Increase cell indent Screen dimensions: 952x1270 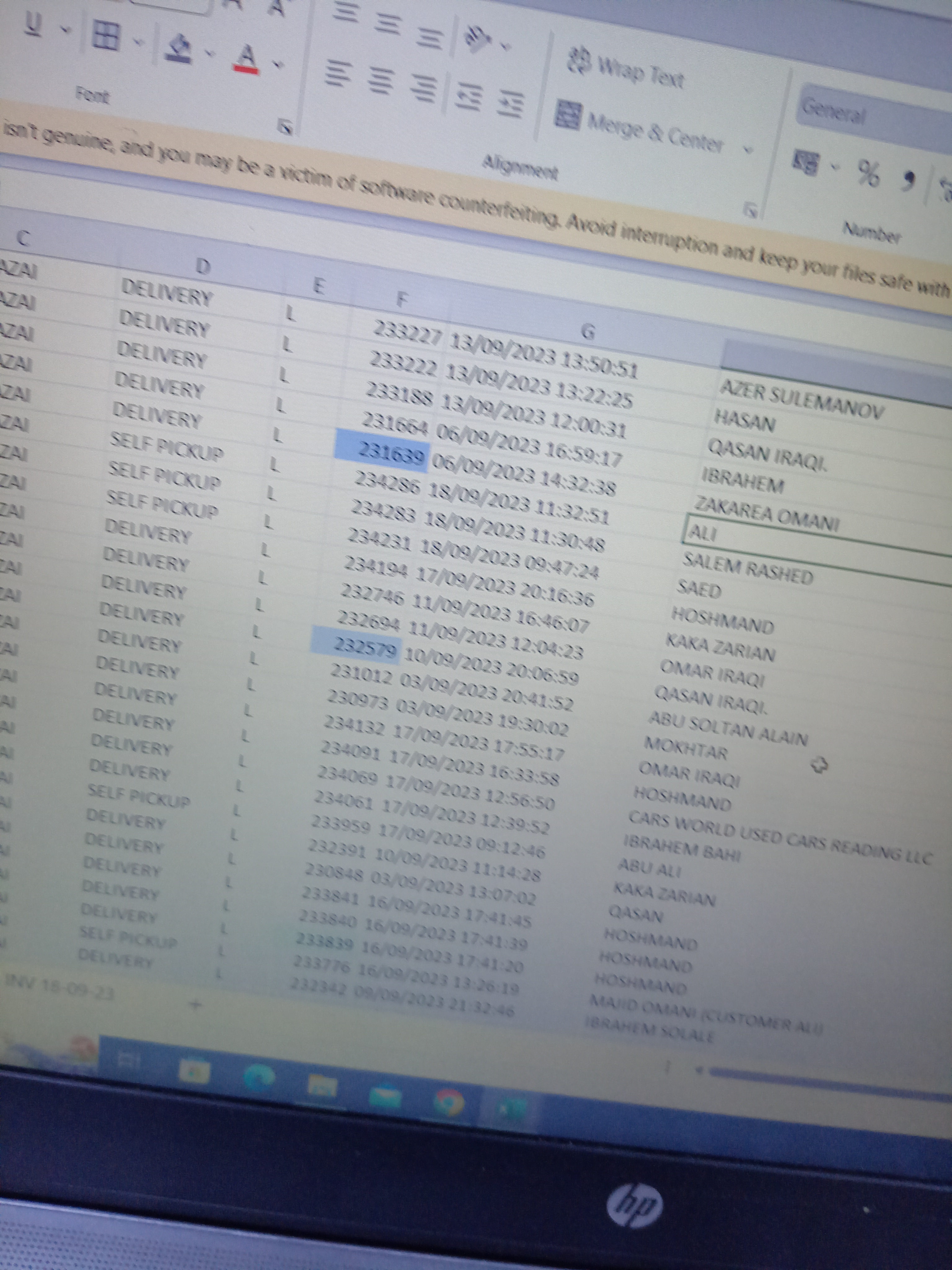click(x=511, y=104)
